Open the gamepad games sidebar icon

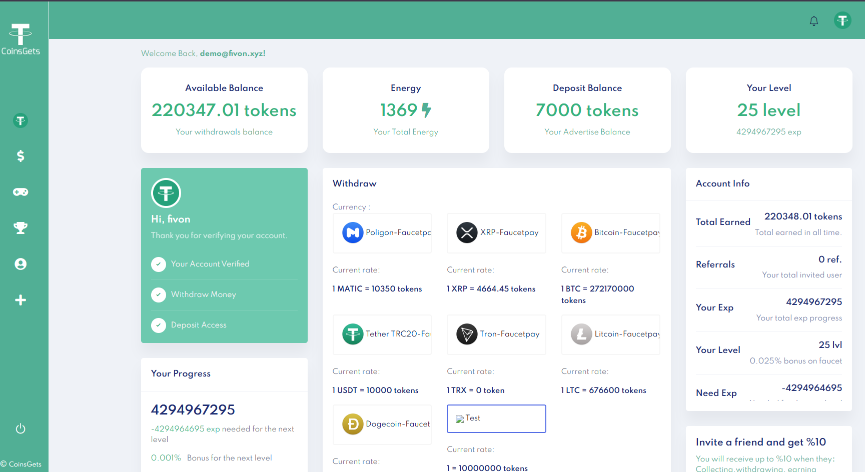coord(20,191)
